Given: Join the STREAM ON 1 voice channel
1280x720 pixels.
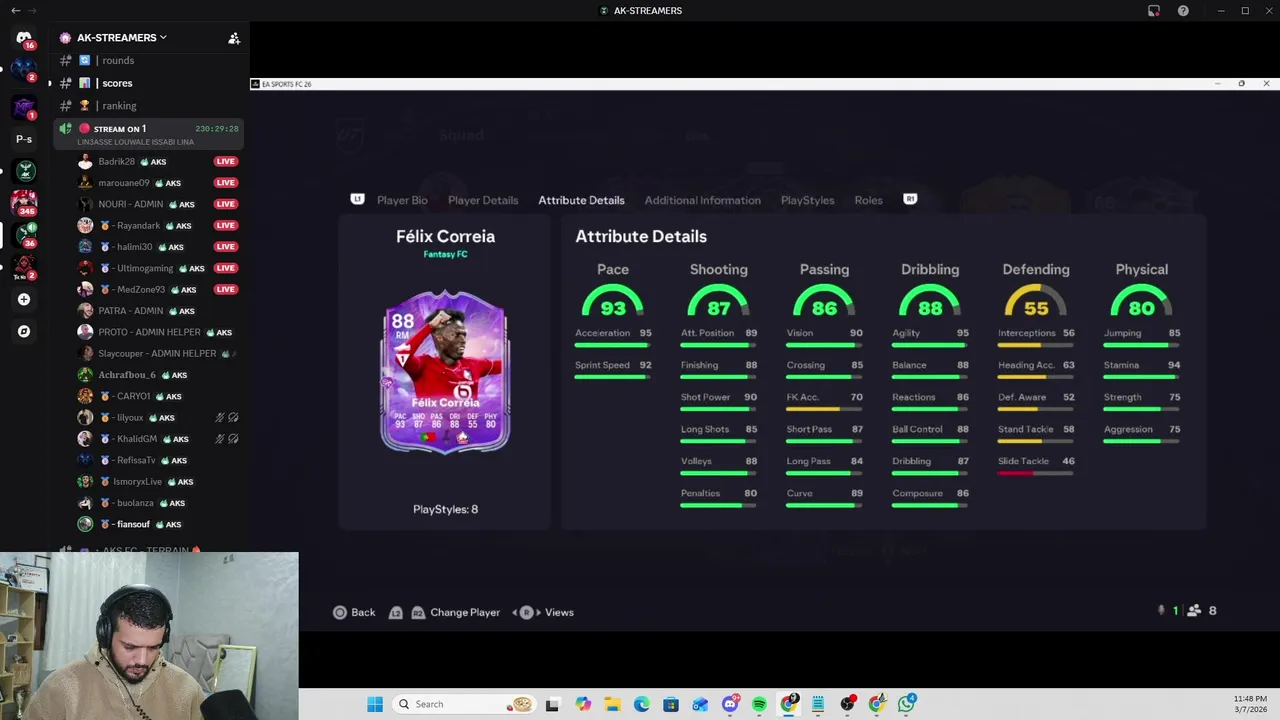Looking at the screenshot, I should point(150,134).
